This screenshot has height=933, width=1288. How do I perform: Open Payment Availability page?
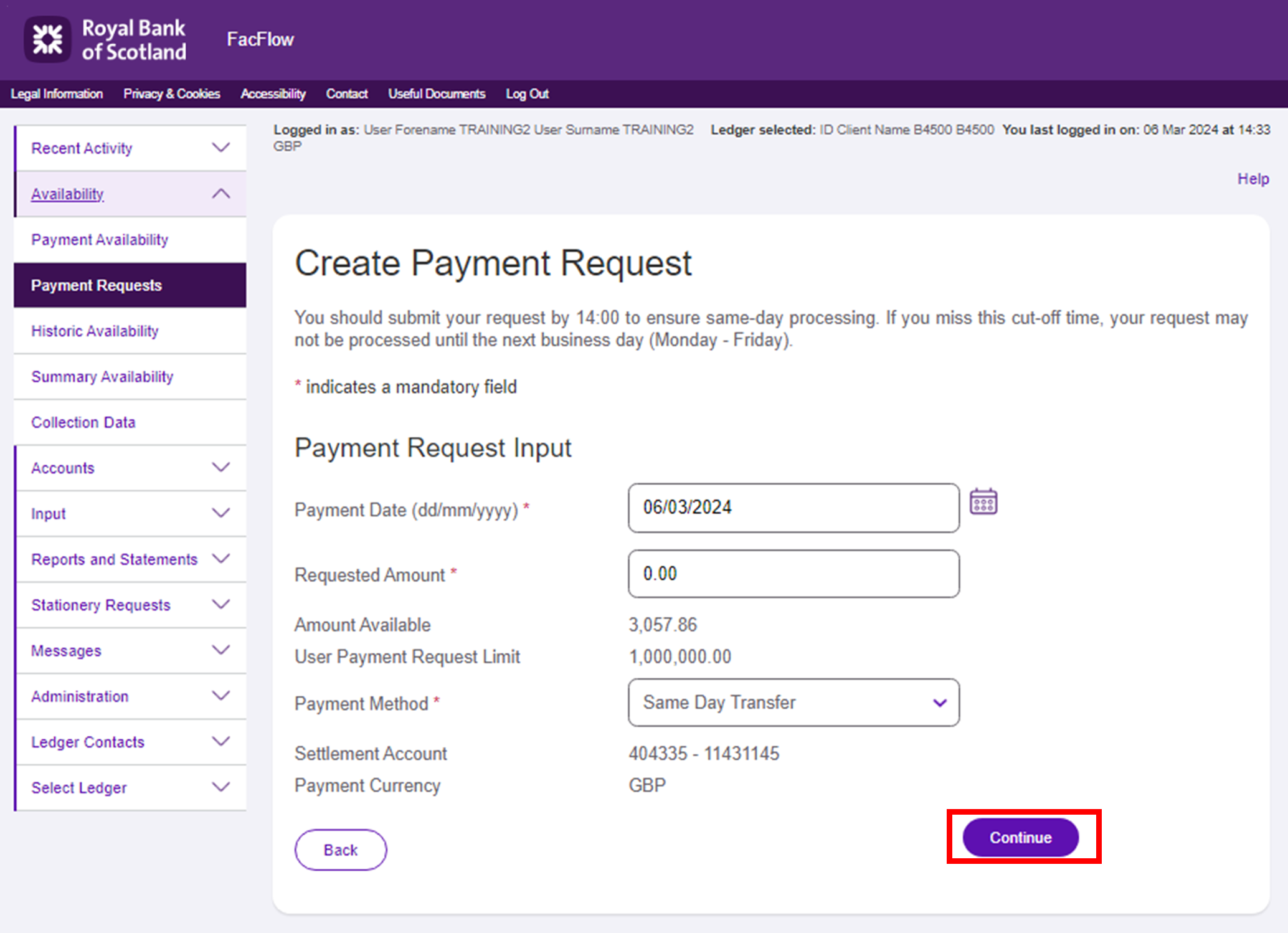[x=100, y=240]
